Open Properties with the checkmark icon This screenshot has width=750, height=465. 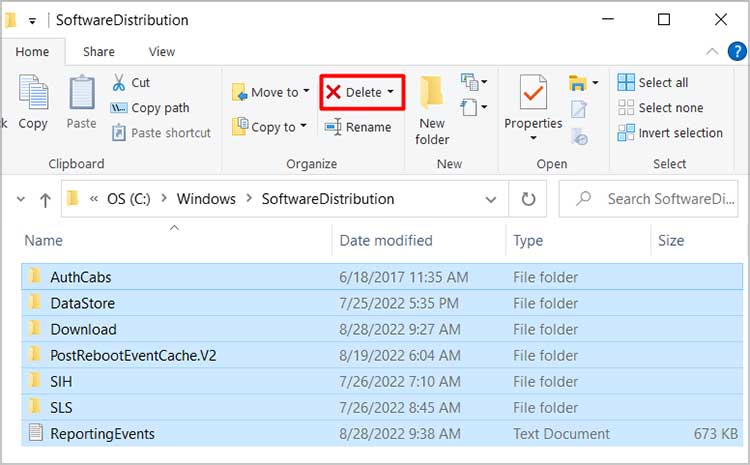pyautogui.click(x=533, y=92)
